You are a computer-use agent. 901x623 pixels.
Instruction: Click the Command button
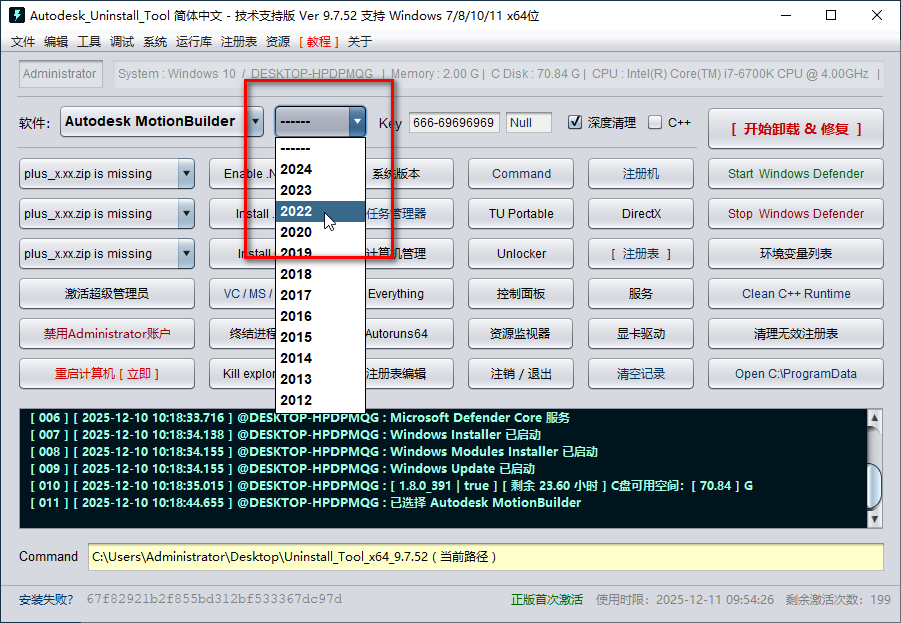(x=521, y=174)
